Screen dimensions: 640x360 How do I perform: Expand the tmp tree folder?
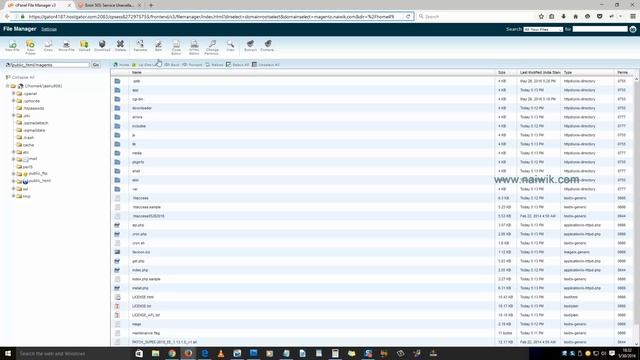(13, 196)
